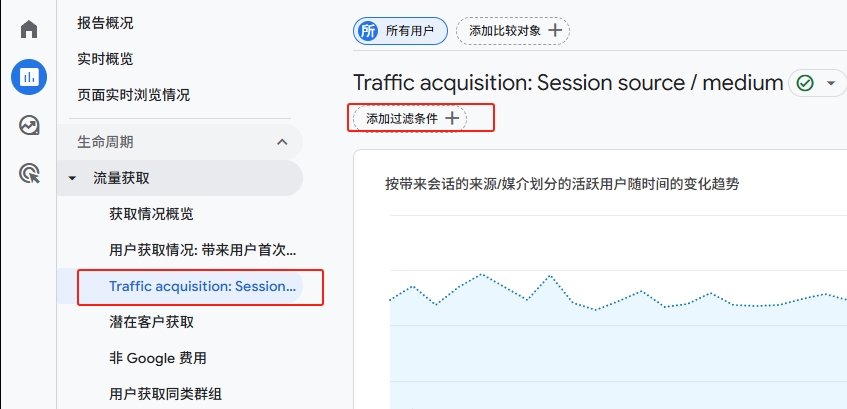
Task: Open dropdown arrow next to report title
Action: (831, 84)
